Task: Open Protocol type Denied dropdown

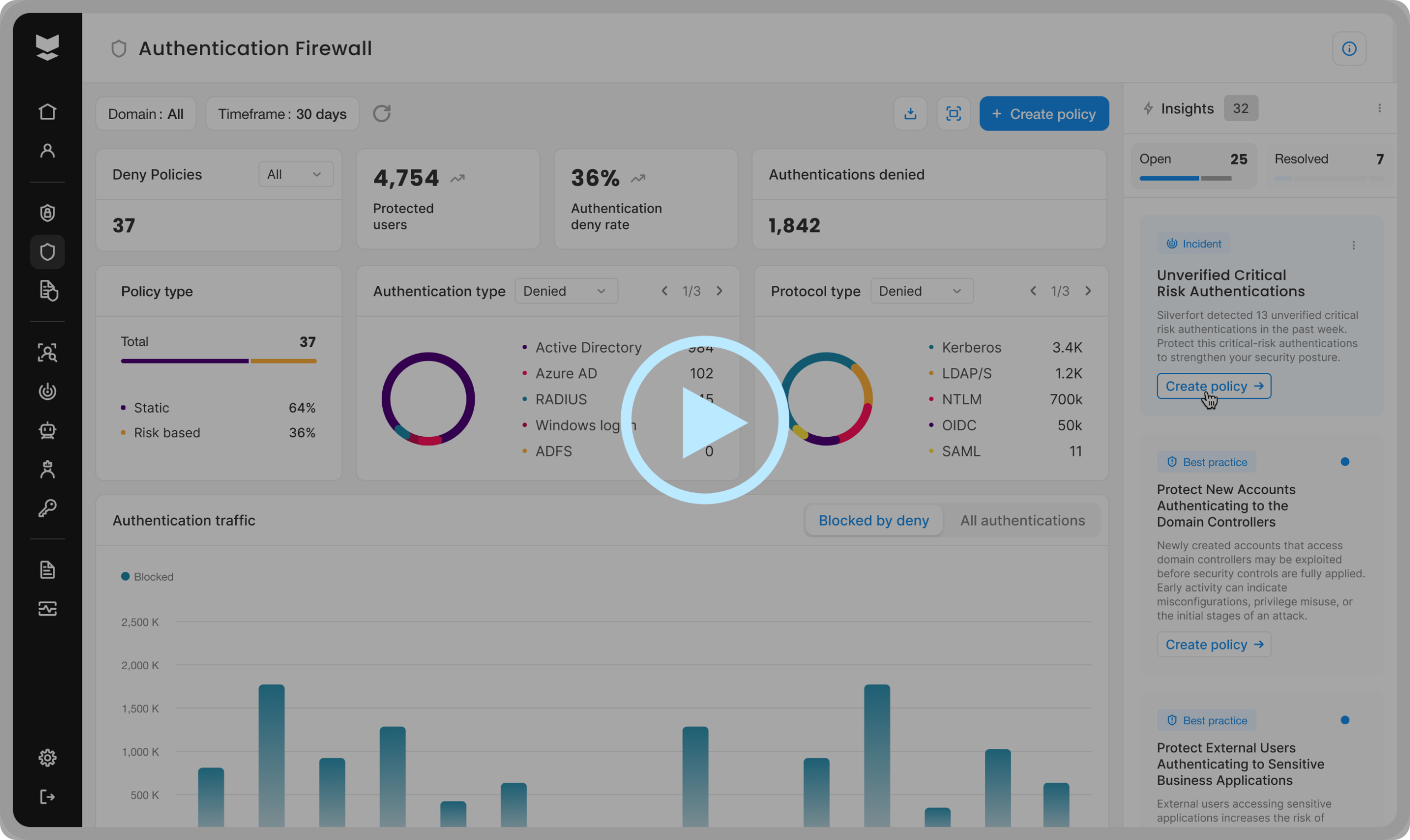Action: point(921,291)
